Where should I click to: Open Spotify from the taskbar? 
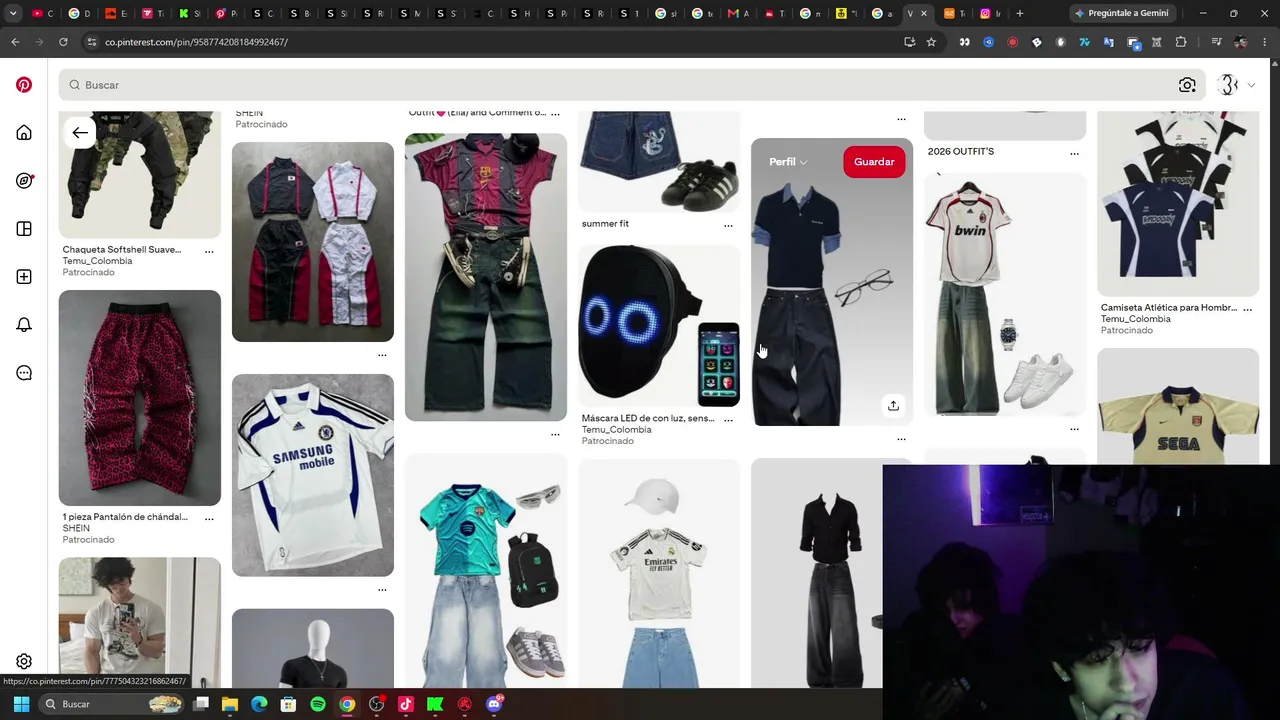318,704
